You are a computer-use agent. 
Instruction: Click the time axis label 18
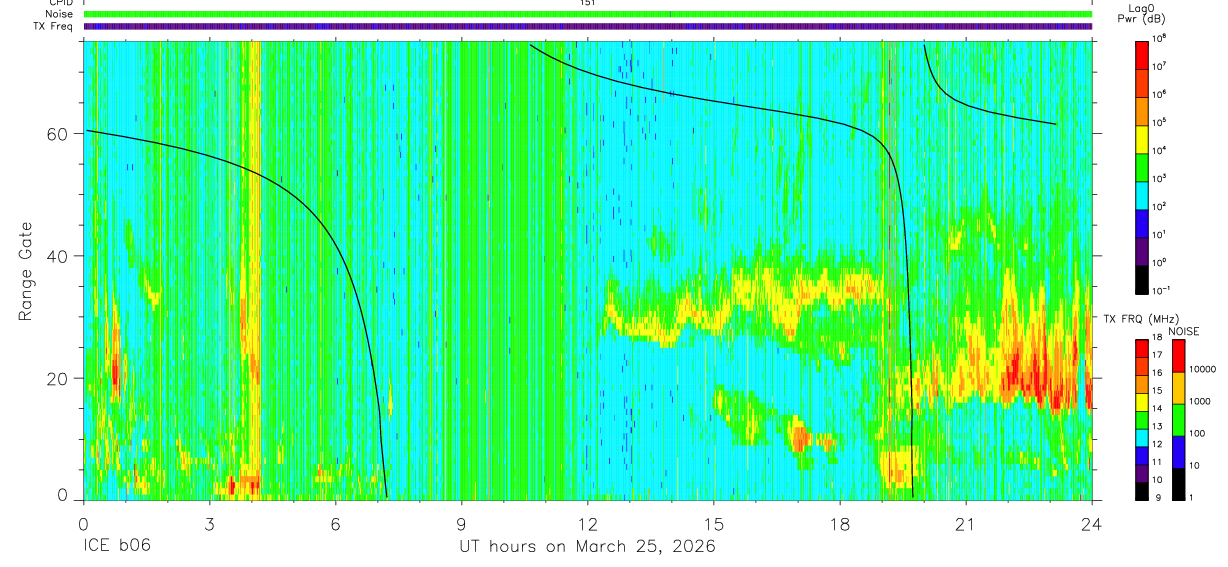(840, 523)
